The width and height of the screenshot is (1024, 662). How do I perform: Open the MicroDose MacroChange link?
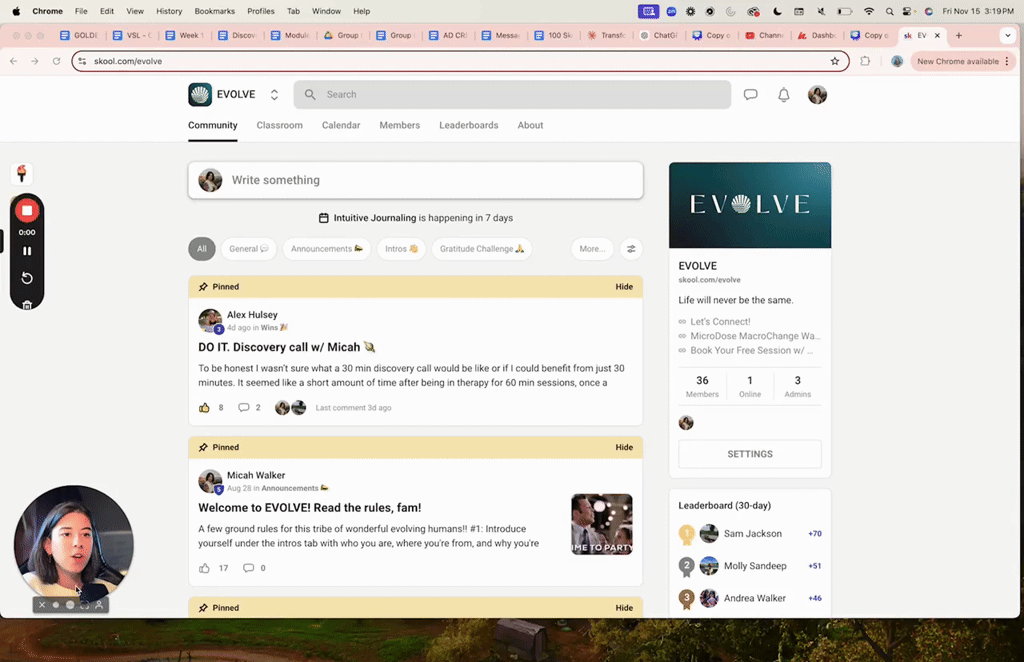756,336
